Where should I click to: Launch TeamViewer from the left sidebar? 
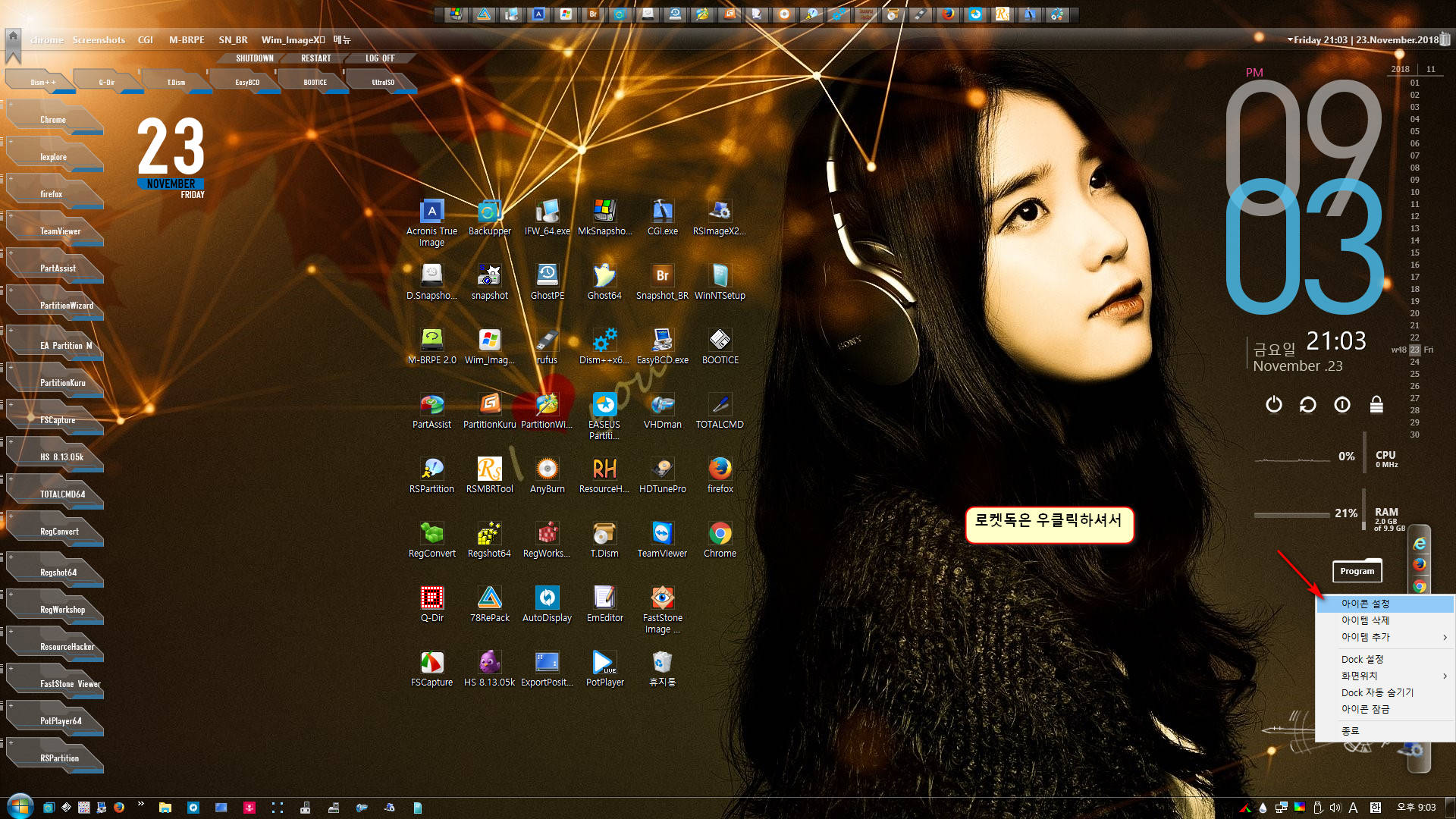pos(55,231)
